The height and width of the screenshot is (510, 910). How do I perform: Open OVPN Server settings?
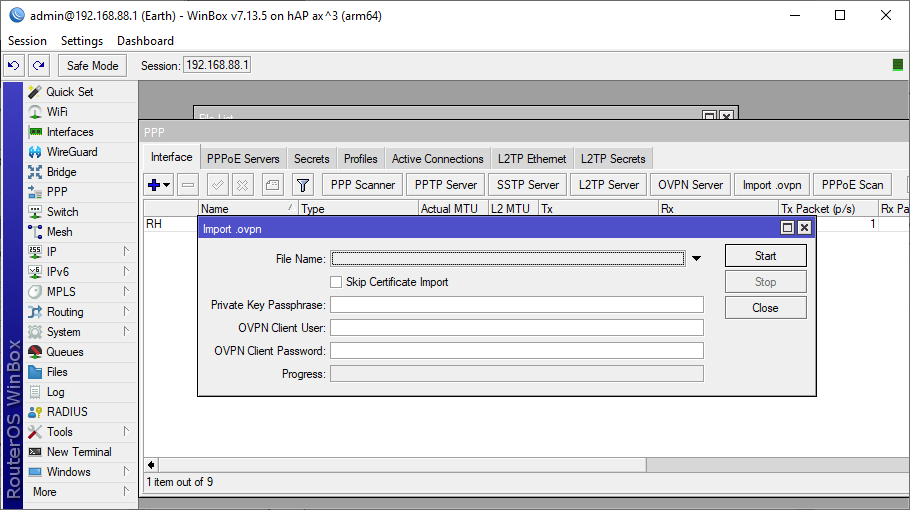pyautogui.click(x=690, y=185)
